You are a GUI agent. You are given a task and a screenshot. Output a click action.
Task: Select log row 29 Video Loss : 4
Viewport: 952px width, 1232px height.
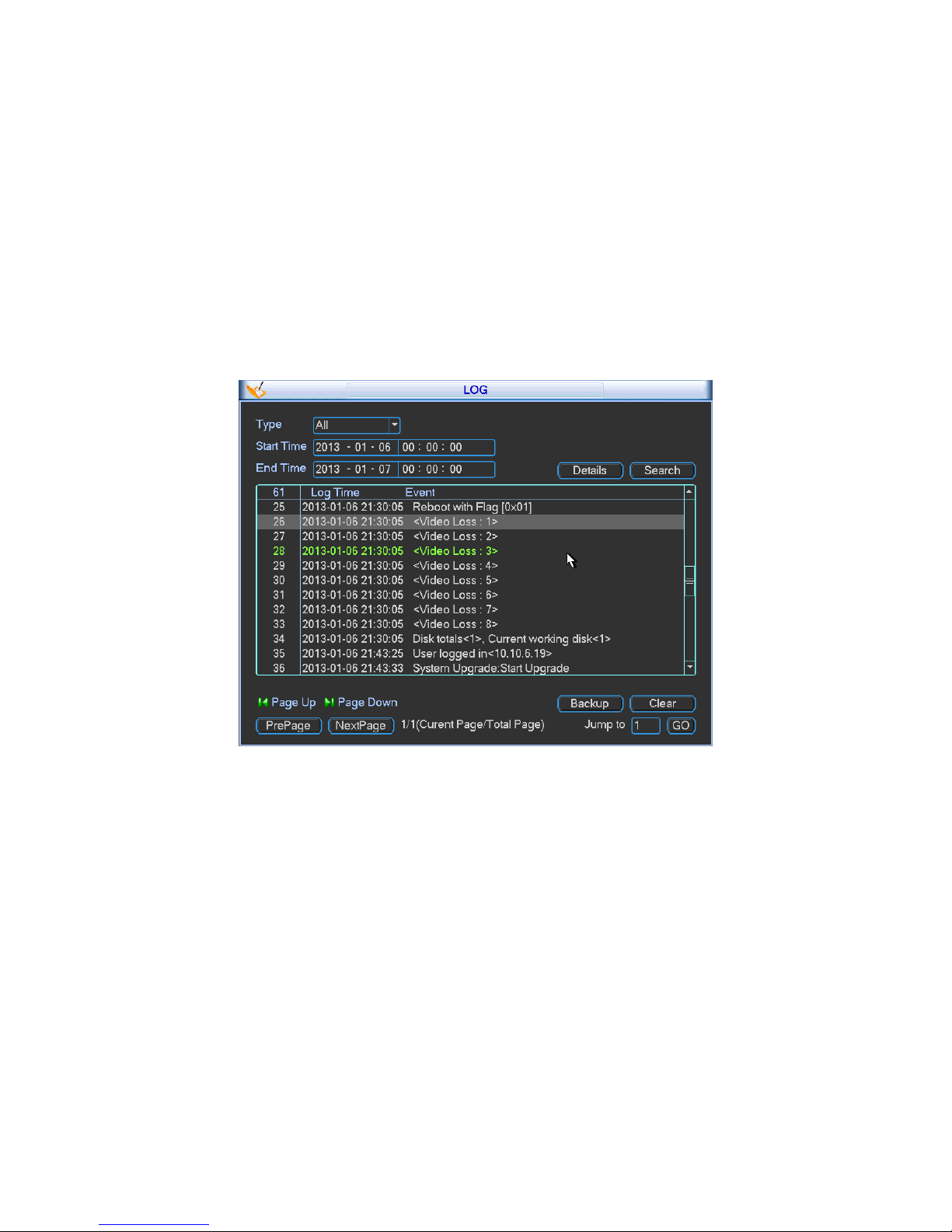pos(470,566)
